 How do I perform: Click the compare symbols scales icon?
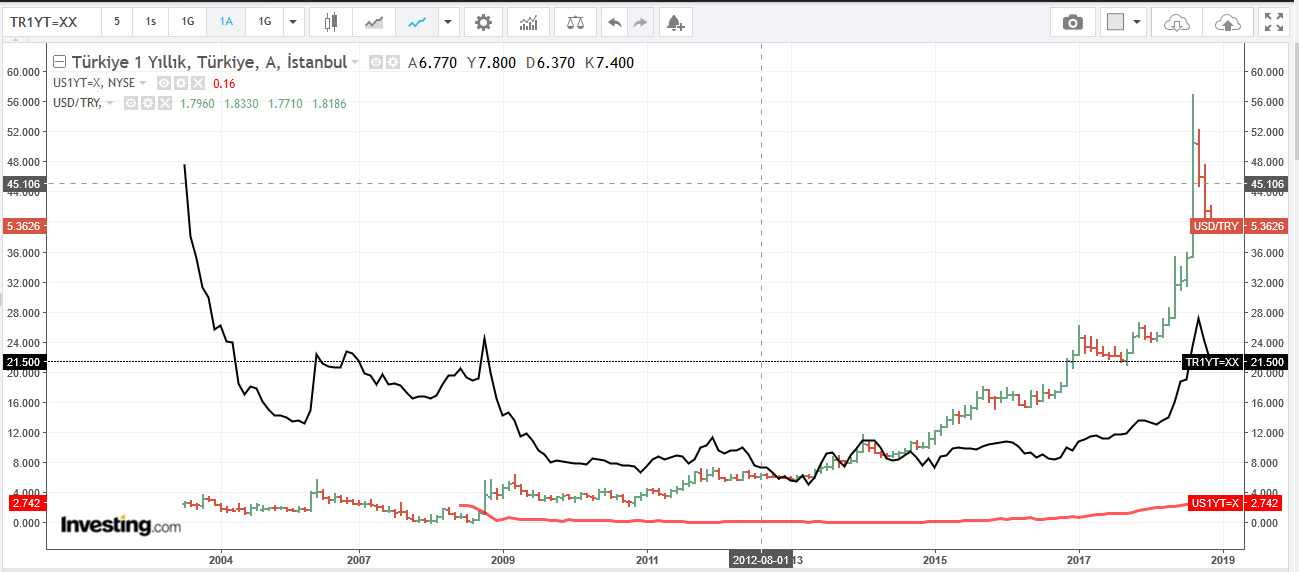click(x=574, y=22)
